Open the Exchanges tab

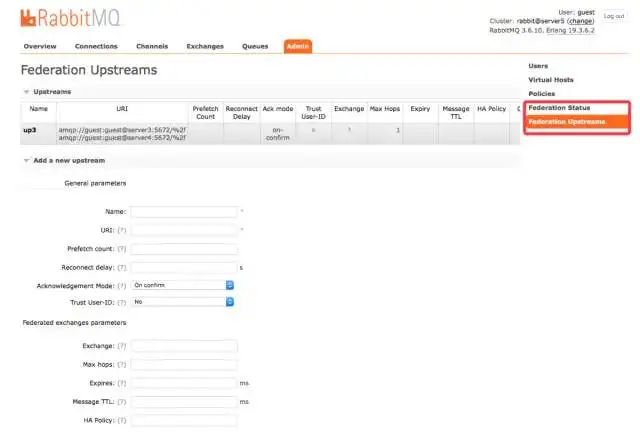coord(205,47)
